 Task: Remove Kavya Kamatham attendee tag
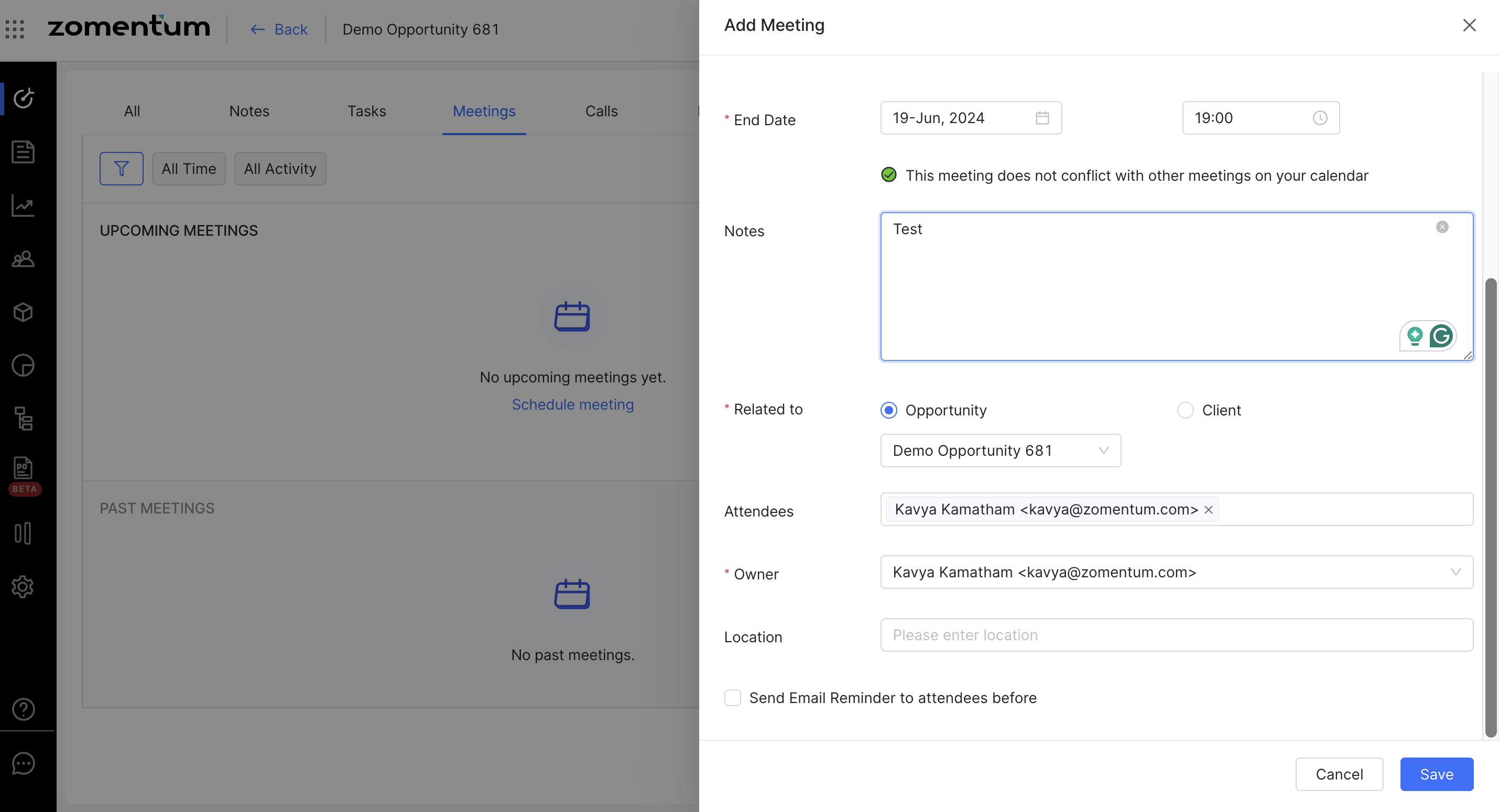[x=1209, y=510]
